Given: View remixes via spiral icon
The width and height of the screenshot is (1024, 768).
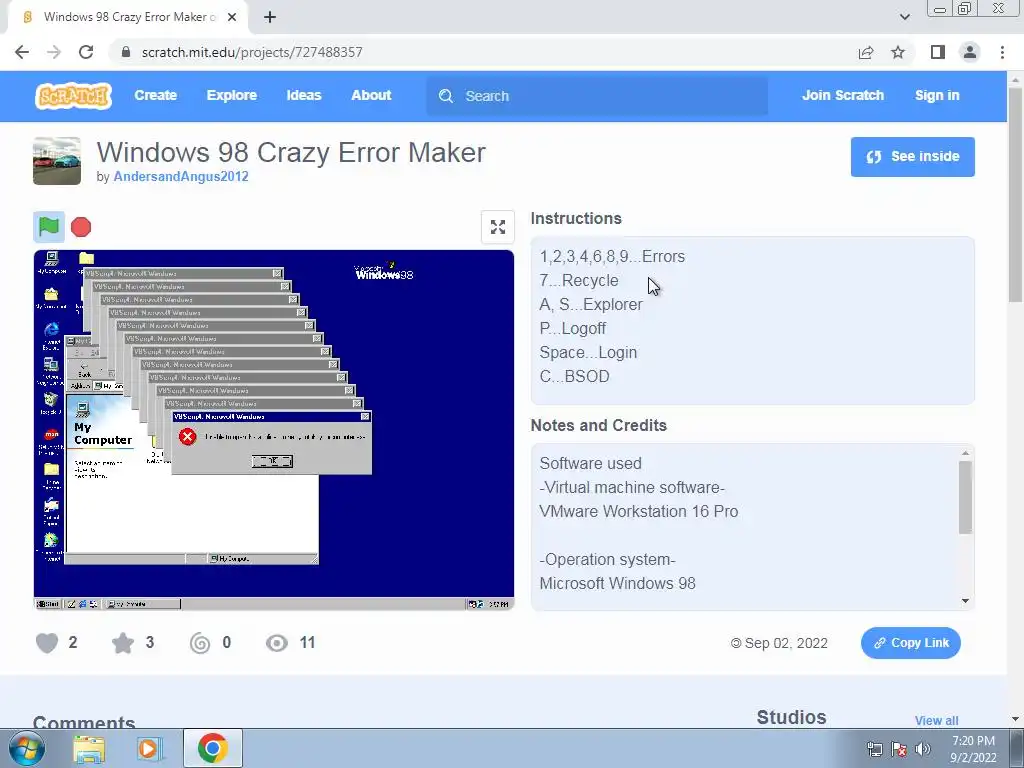Looking at the screenshot, I should [200, 643].
